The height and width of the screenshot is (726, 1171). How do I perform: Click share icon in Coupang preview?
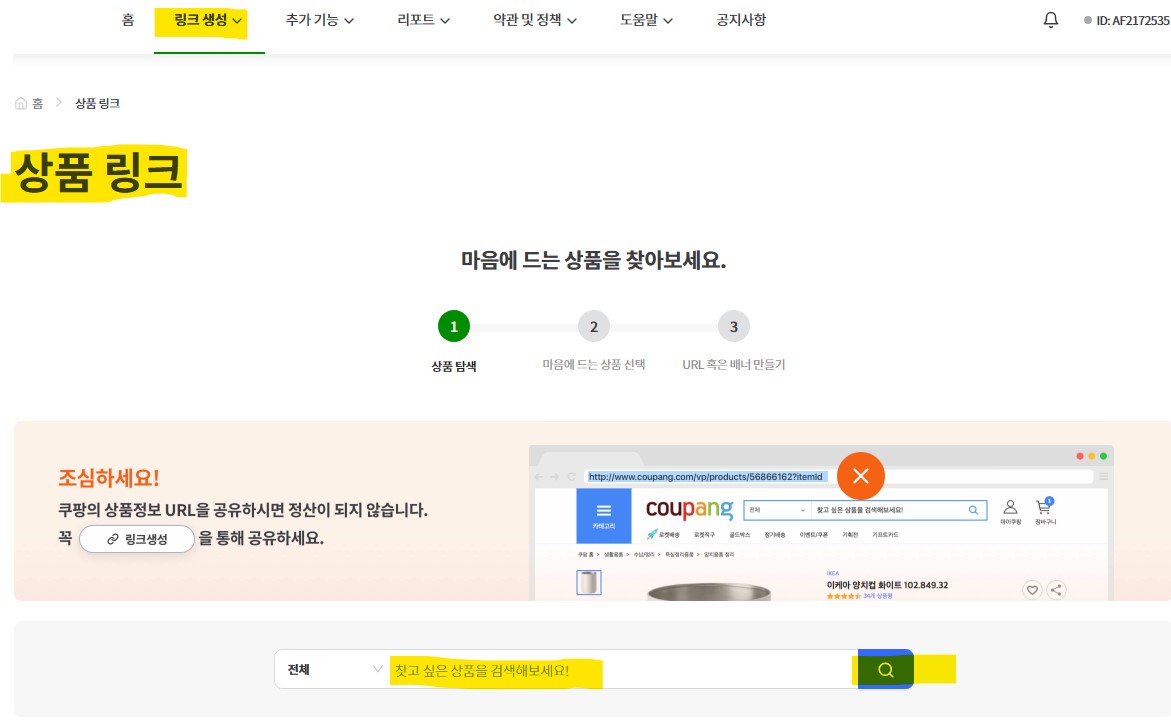tap(1056, 590)
